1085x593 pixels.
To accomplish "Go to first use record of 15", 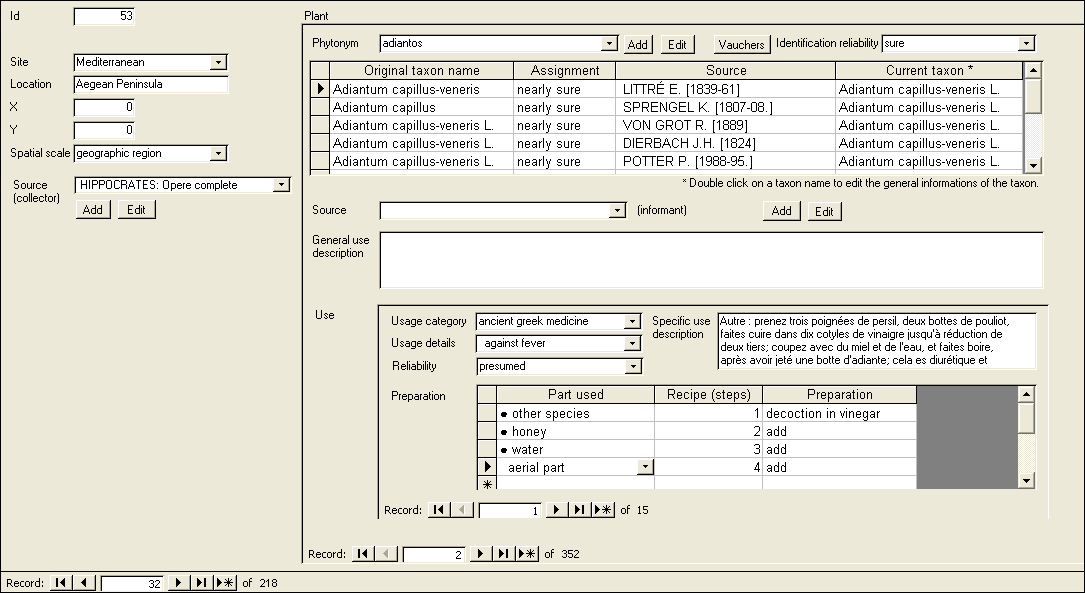I will coord(439,510).
